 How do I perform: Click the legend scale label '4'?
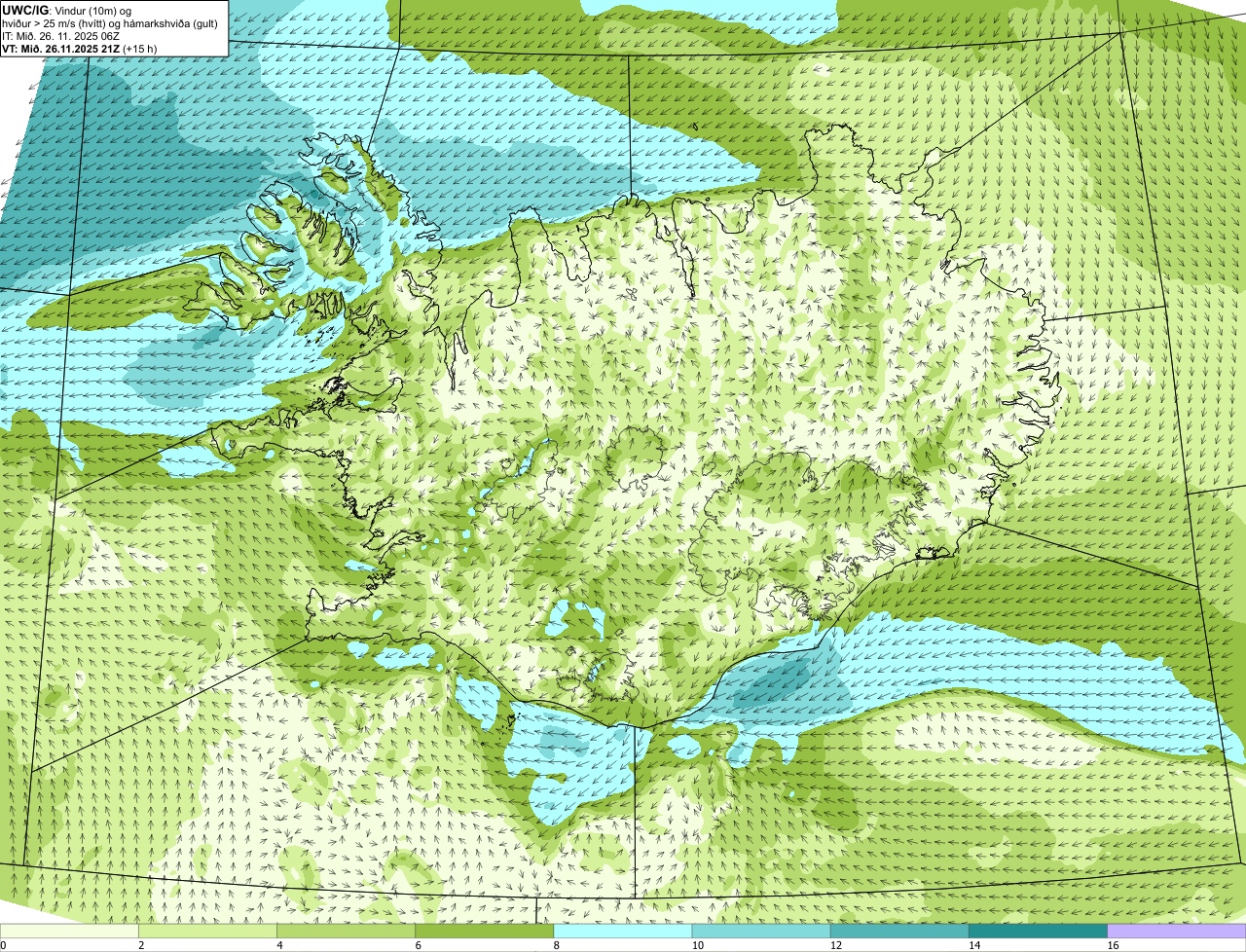click(x=279, y=945)
